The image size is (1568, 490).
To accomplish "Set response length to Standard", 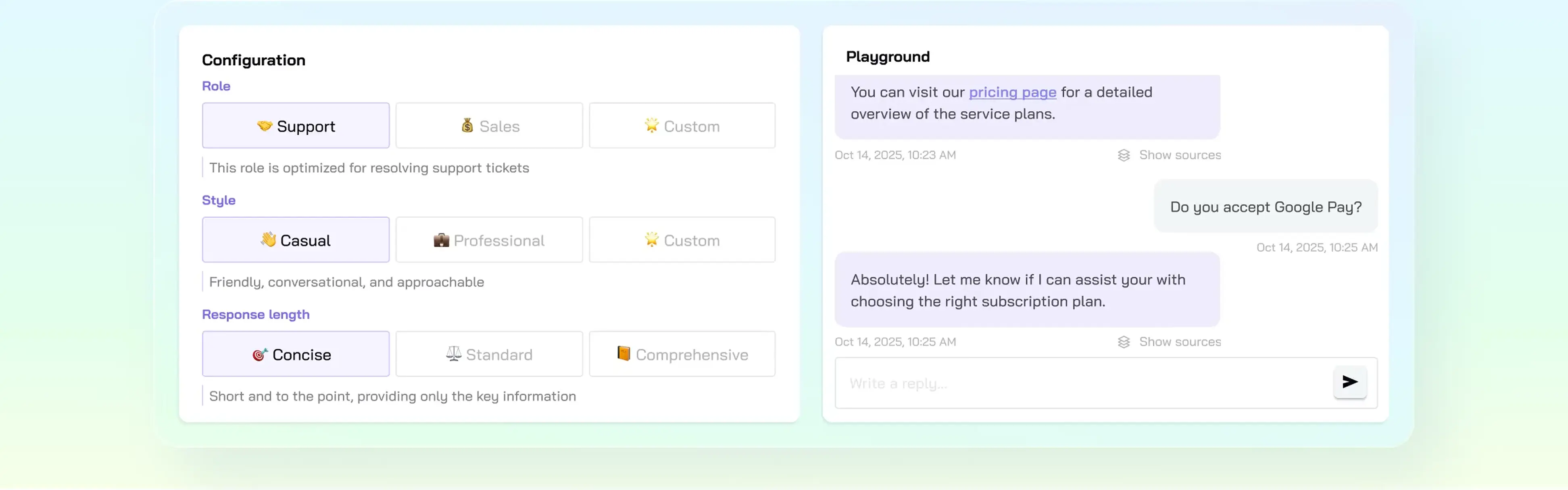I will pos(489,354).
